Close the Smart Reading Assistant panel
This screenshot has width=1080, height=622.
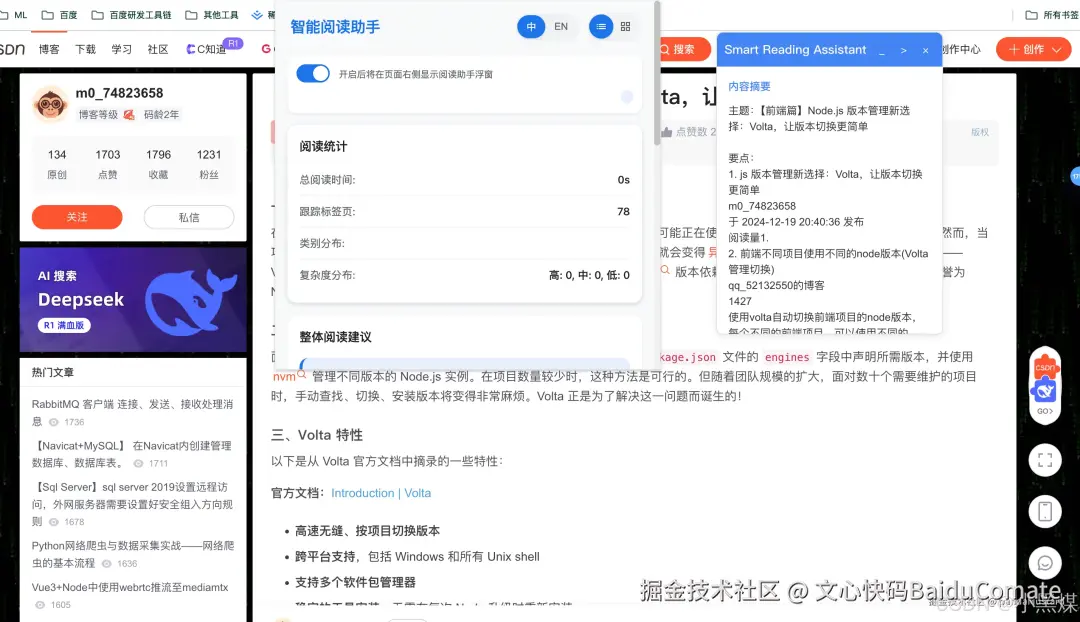(925, 51)
